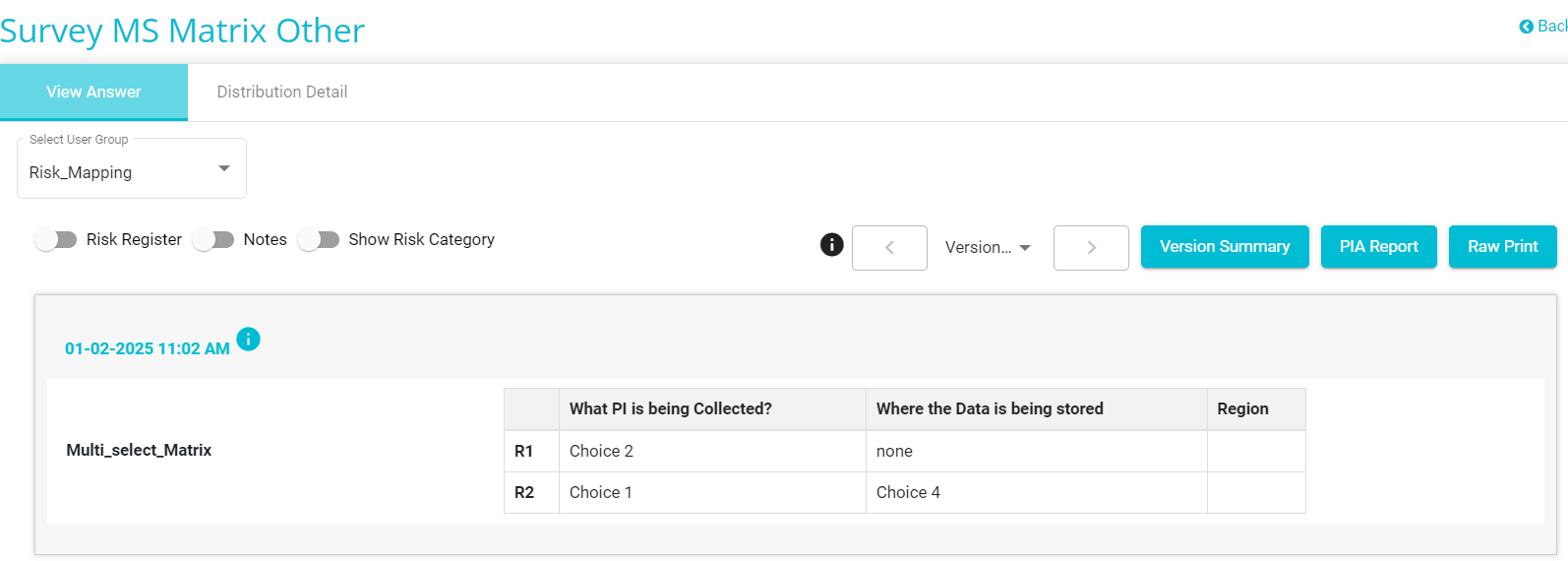This screenshot has width=1568, height=561.
Task: Click the PIA Report button
Action: coord(1379,247)
